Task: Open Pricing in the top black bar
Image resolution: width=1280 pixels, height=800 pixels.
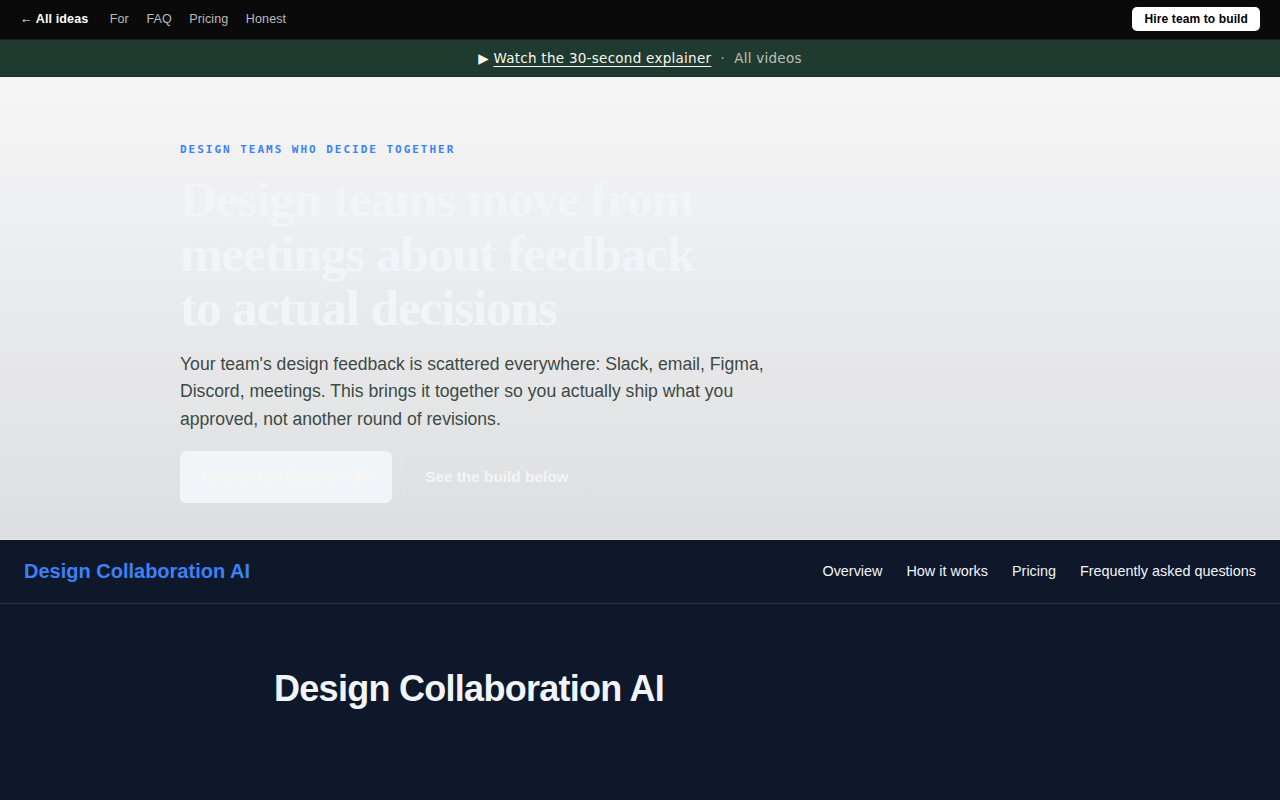Action: pyautogui.click(x=208, y=19)
